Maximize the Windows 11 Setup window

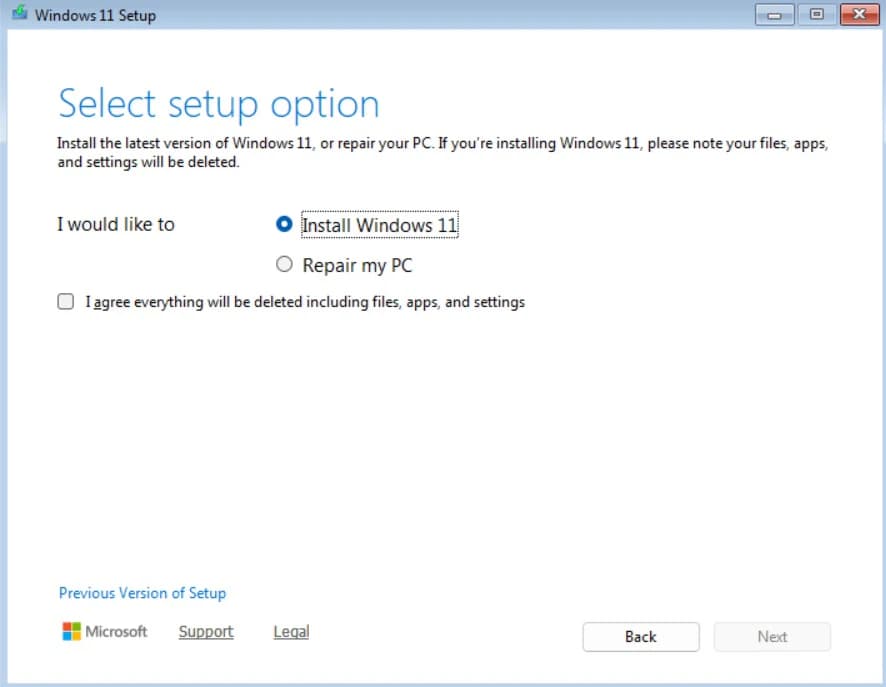click(x=816, y=14)
